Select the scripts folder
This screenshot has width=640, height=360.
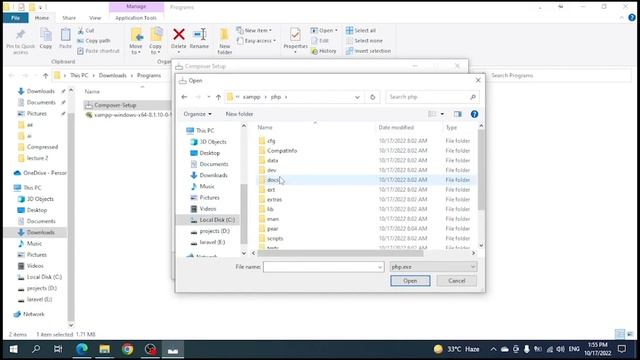click(x=275, y=238)
